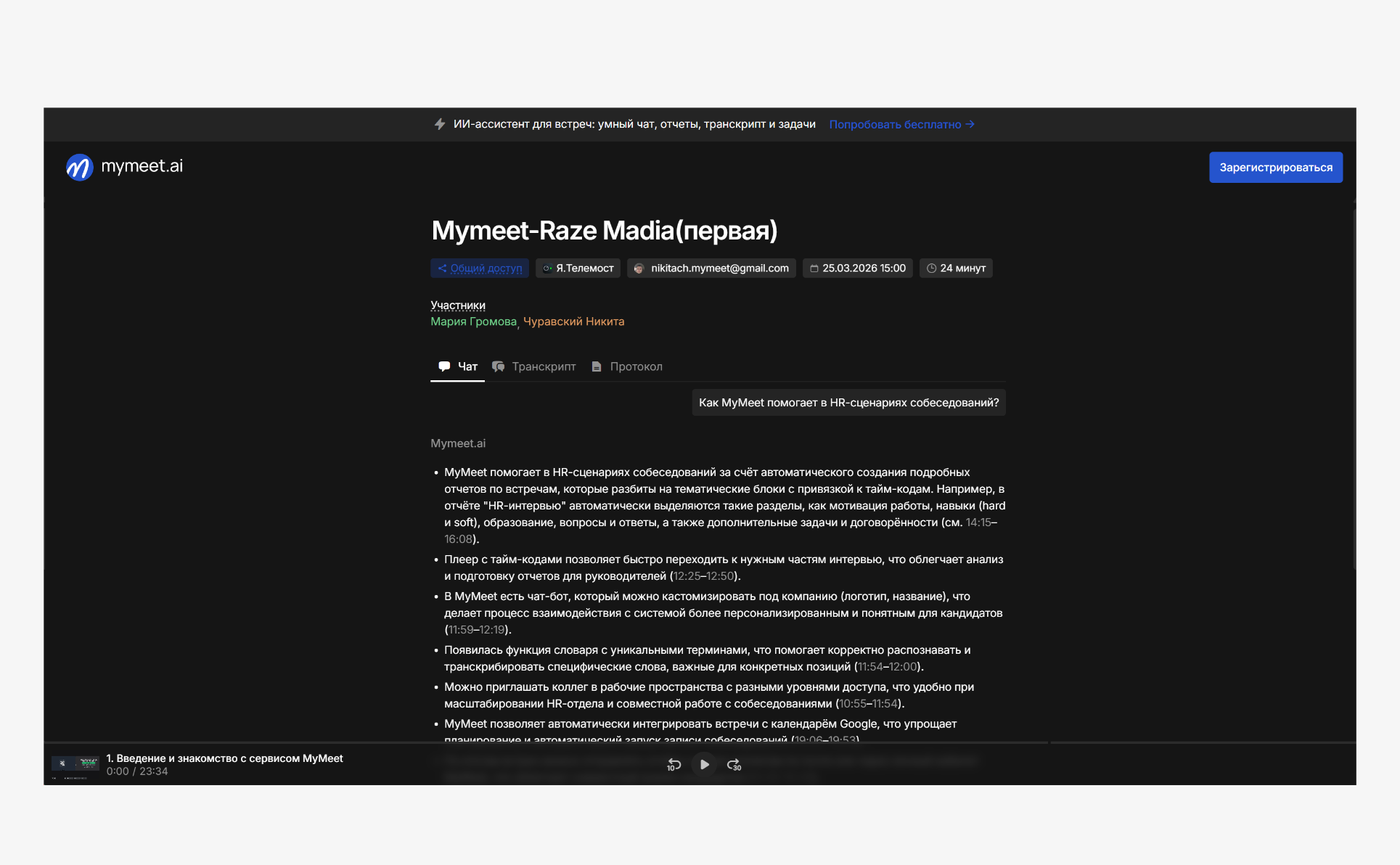The width and height of the screenshot is (1400, 865).
Task: Click the Зарегистрироваться button
Action: (x=1275, y=168)
